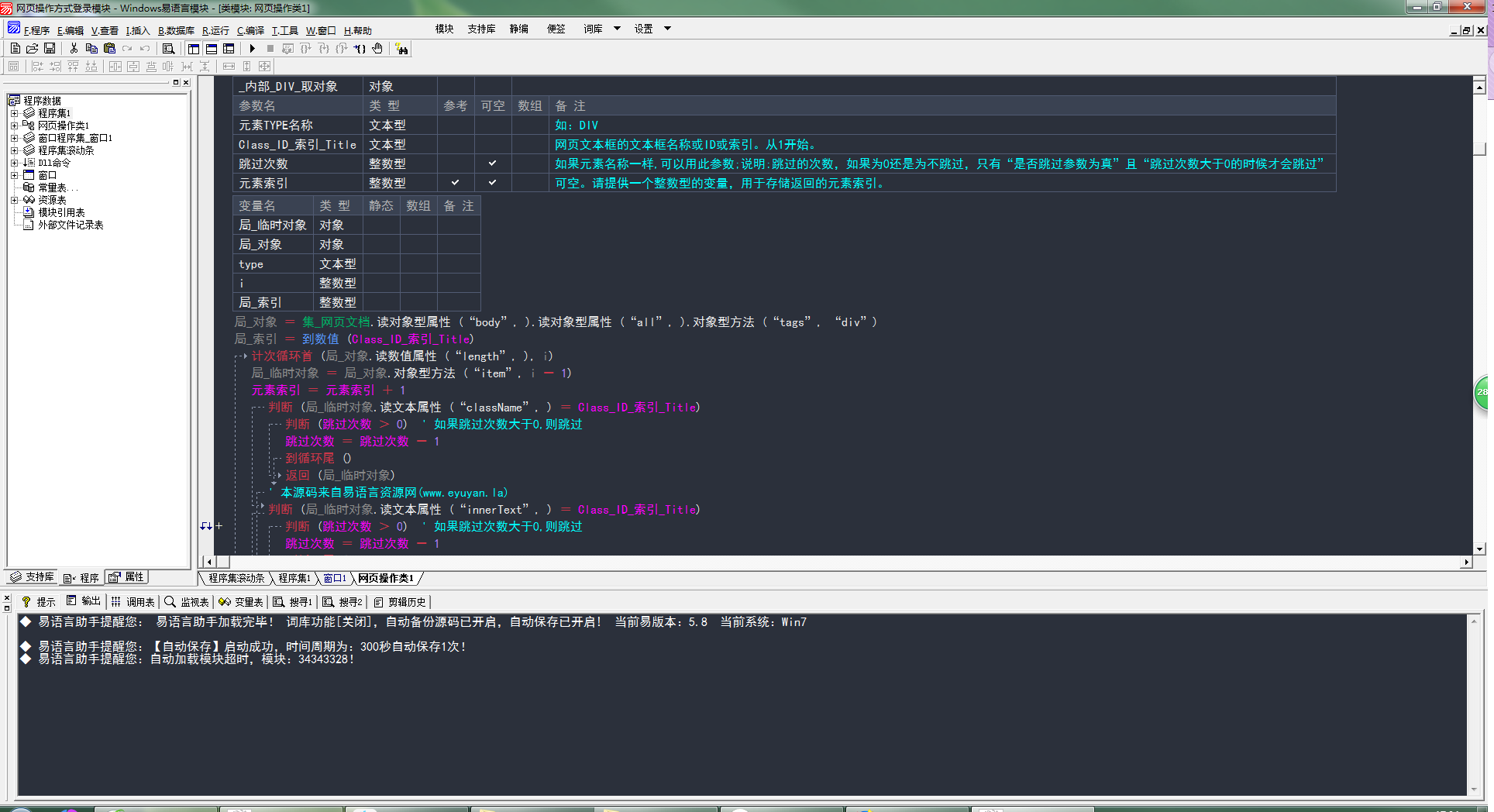This screenshot has height=812, width=1494.
Task: Open the 设置 dropdown arrow
Action: (666, 28)
